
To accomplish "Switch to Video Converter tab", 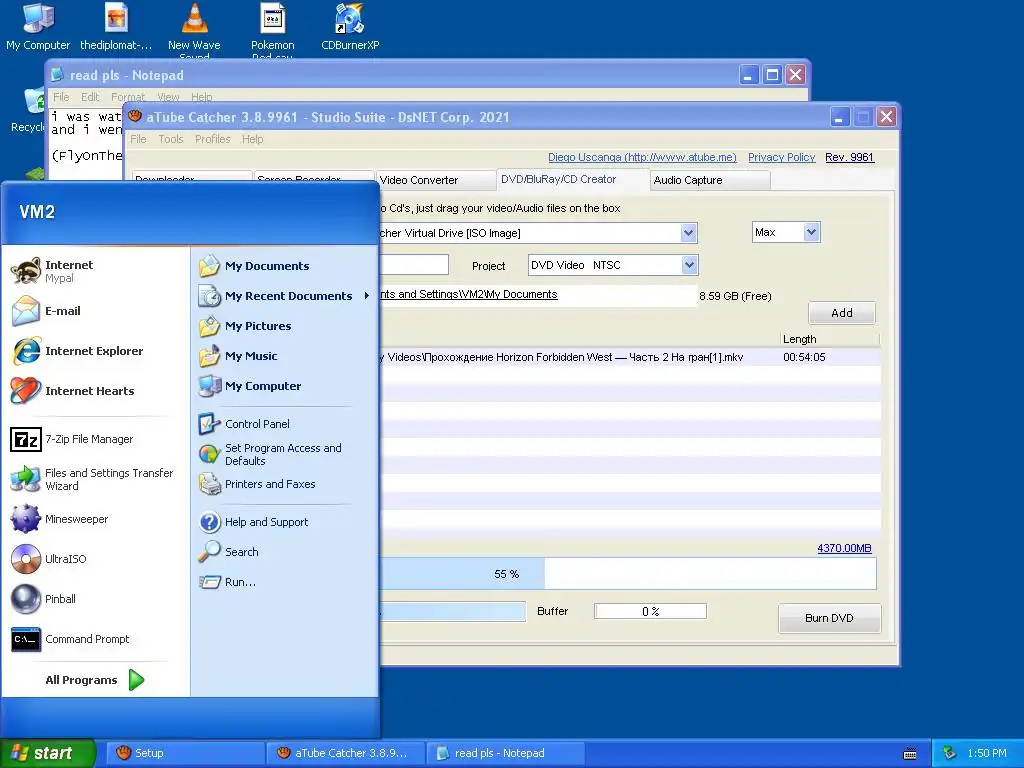I will 435,180.
